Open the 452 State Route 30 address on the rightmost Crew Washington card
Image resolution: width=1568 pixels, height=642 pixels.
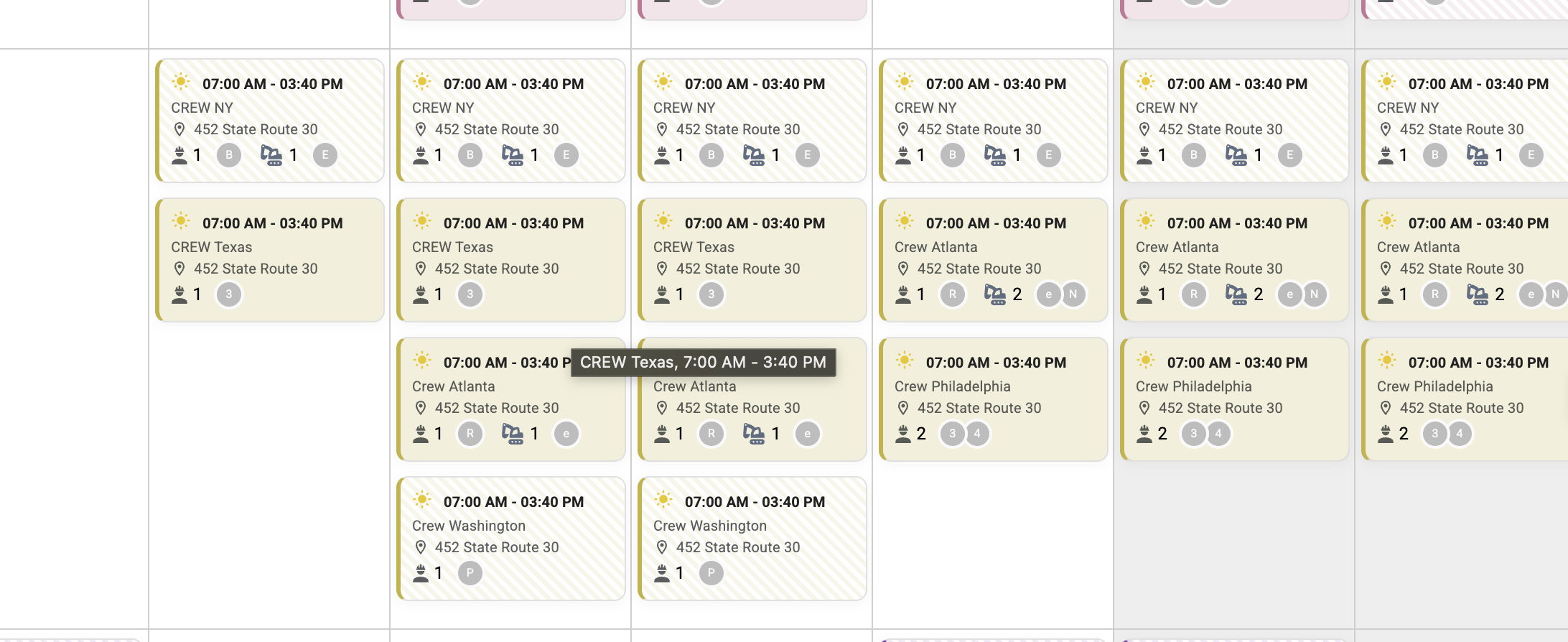pyautogui.click(x=738, y=547)
